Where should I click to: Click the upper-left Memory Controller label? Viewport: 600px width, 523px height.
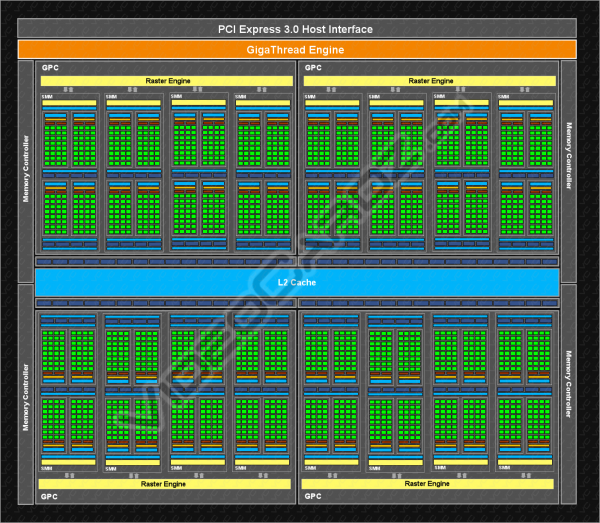[26, 169]
